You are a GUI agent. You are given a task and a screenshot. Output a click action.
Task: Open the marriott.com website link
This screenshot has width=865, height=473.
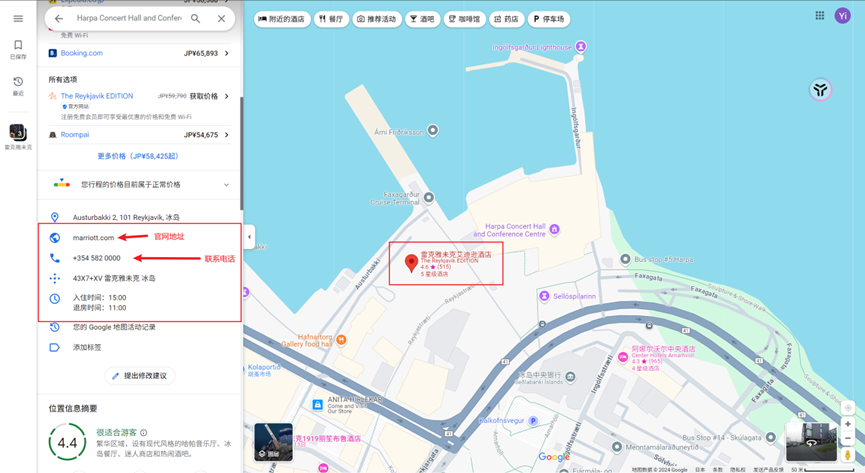click(93, 238)
